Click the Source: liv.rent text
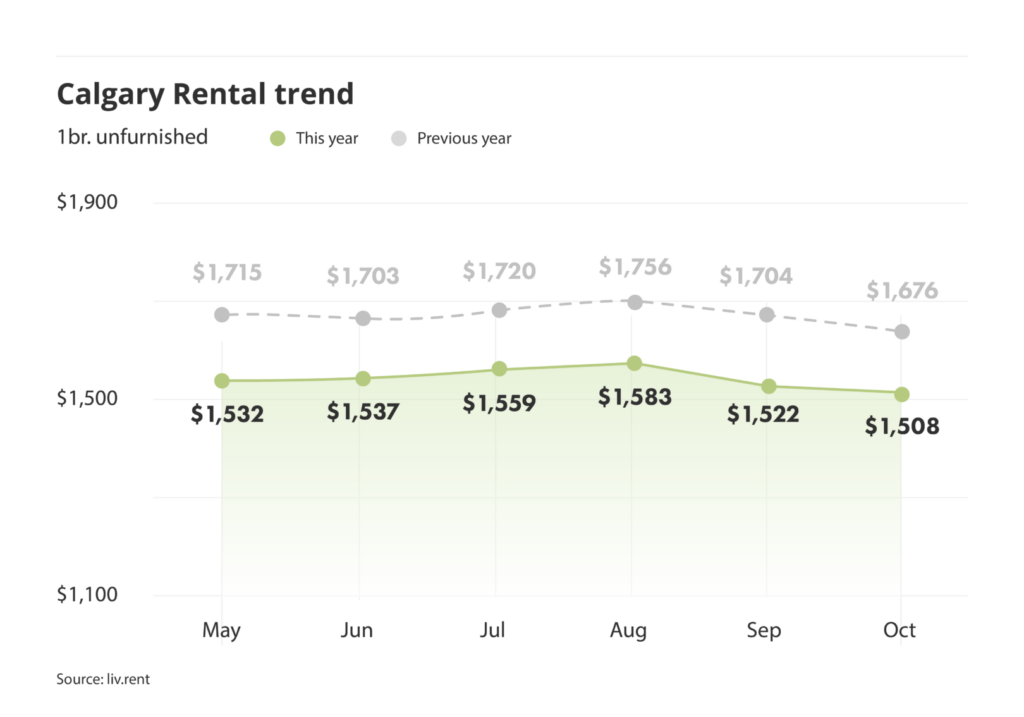 pos(103,680)
